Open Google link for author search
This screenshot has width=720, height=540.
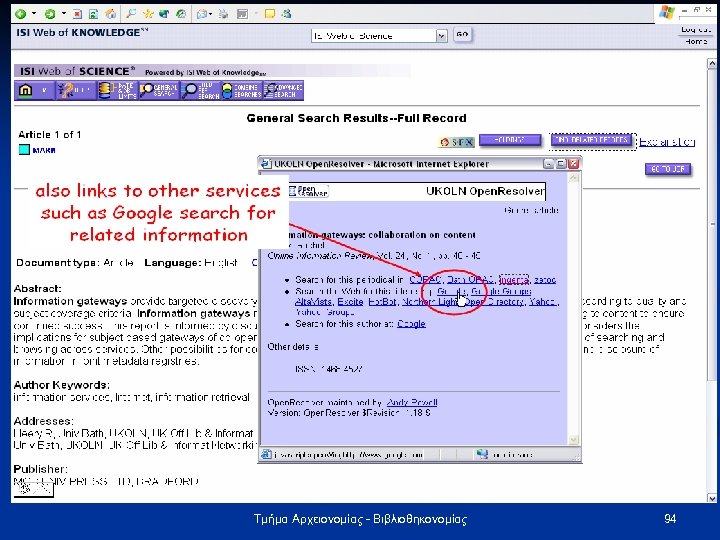[411, 324]
